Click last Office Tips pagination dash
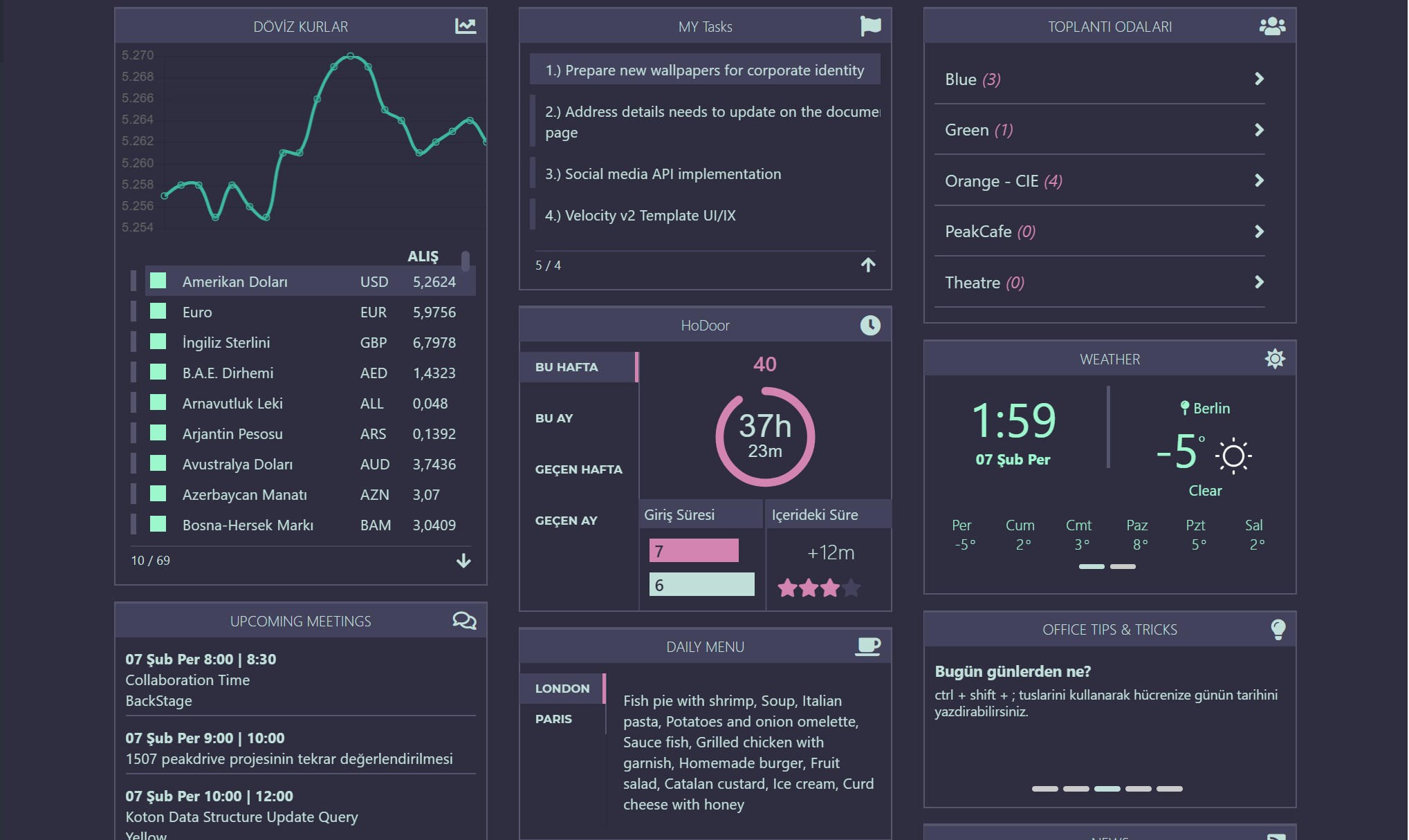 click(x=1169, y=788)
